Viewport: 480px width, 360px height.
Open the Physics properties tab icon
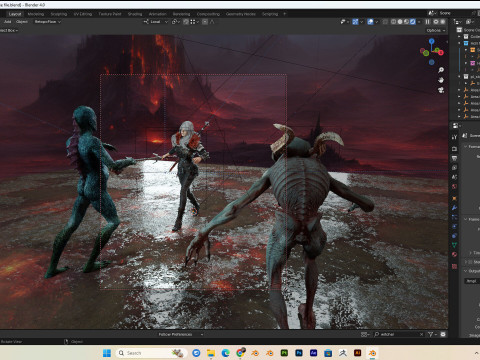(x=454, y=226)
